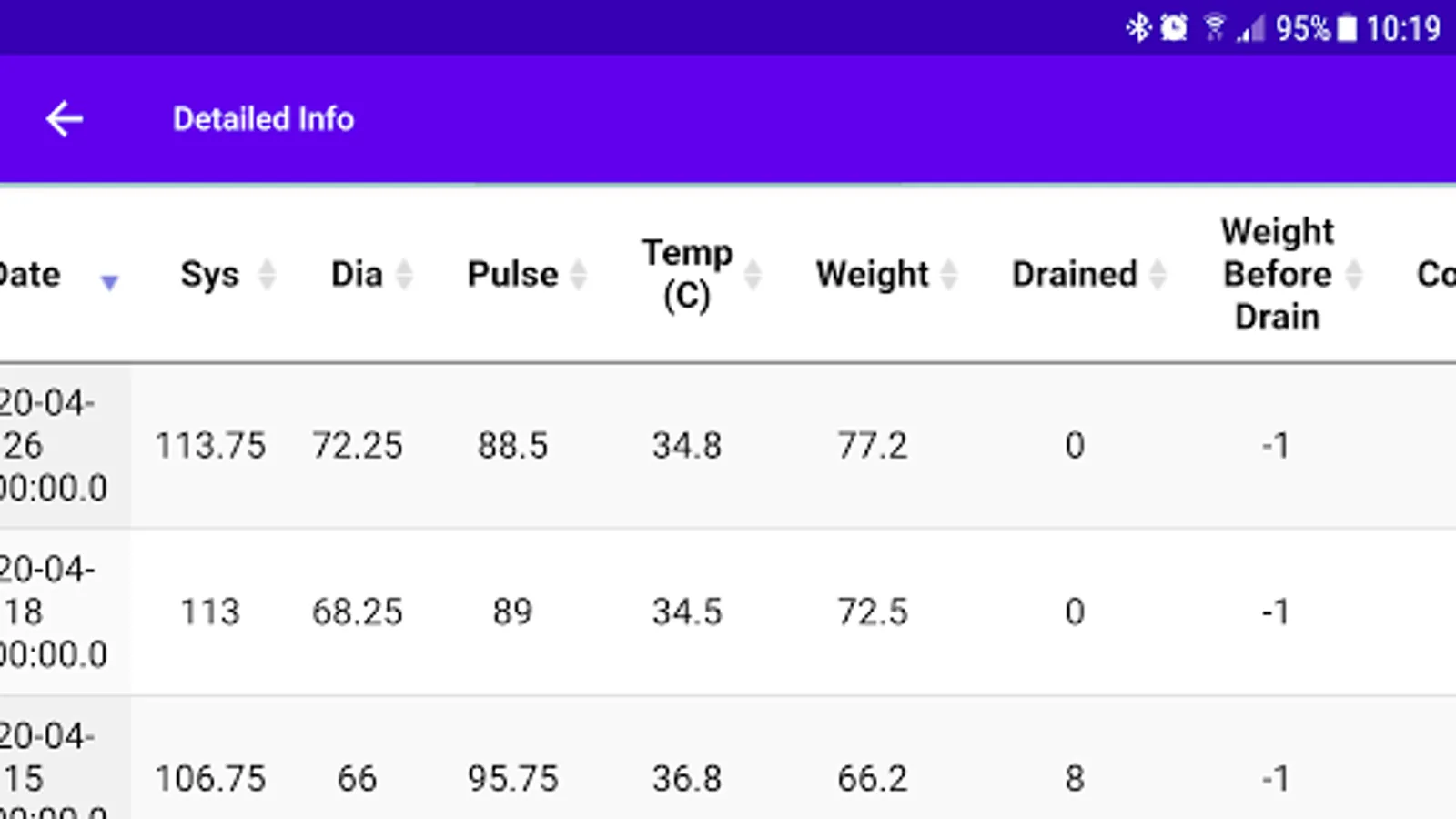Click the alarm clock status icon
This screenshot has width=1456, height=819.
pos(1174,28)
